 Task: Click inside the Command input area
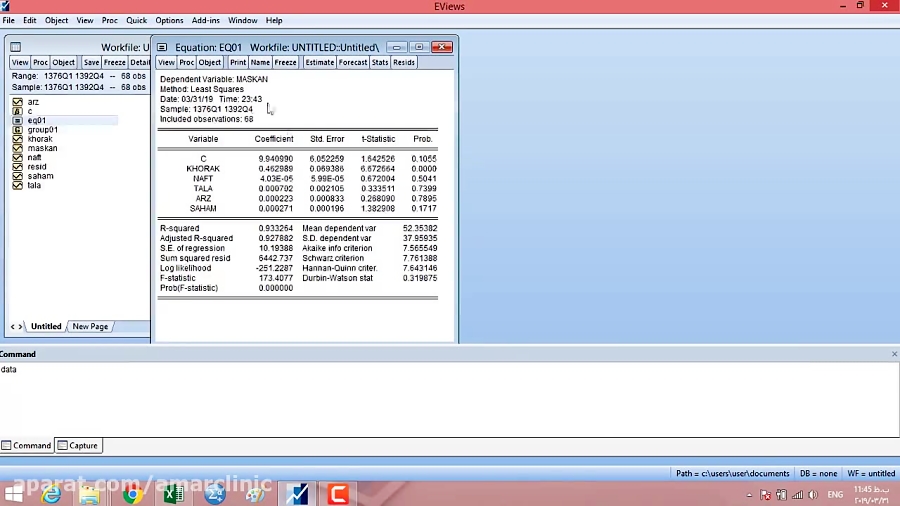click(400, 400)
